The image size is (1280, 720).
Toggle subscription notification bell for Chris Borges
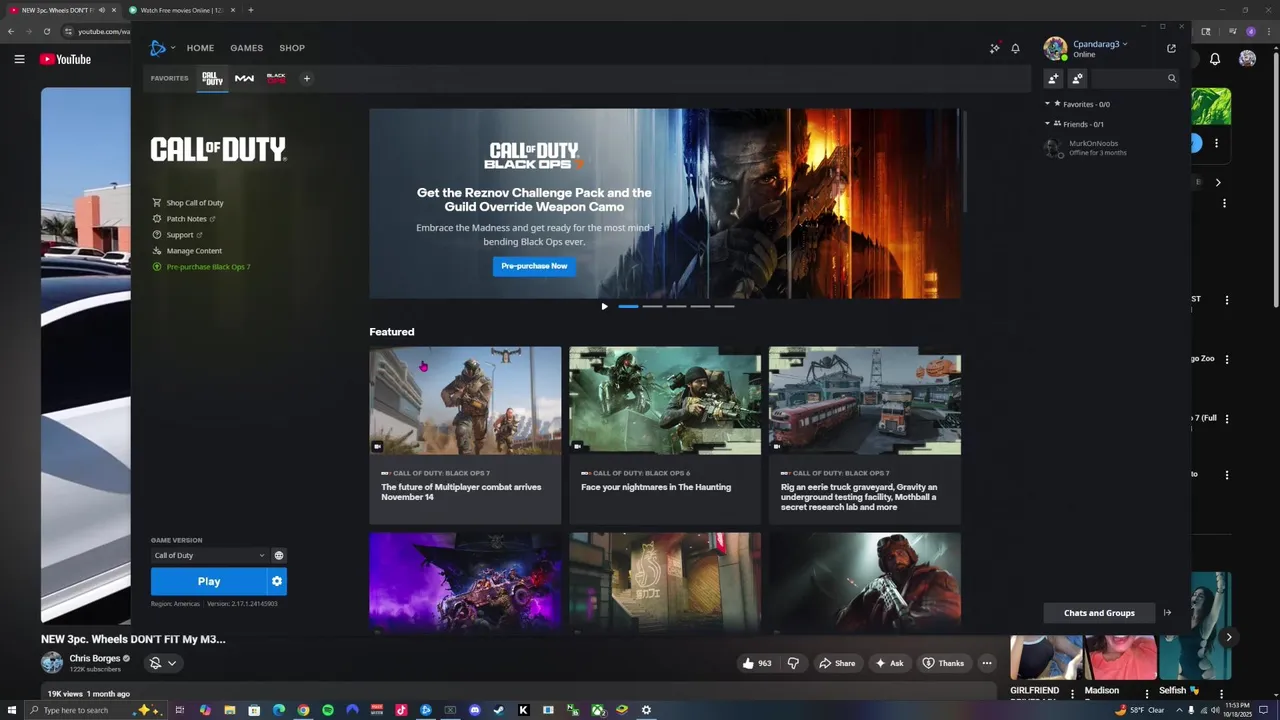pyautogui.click(x=155, y=663)
